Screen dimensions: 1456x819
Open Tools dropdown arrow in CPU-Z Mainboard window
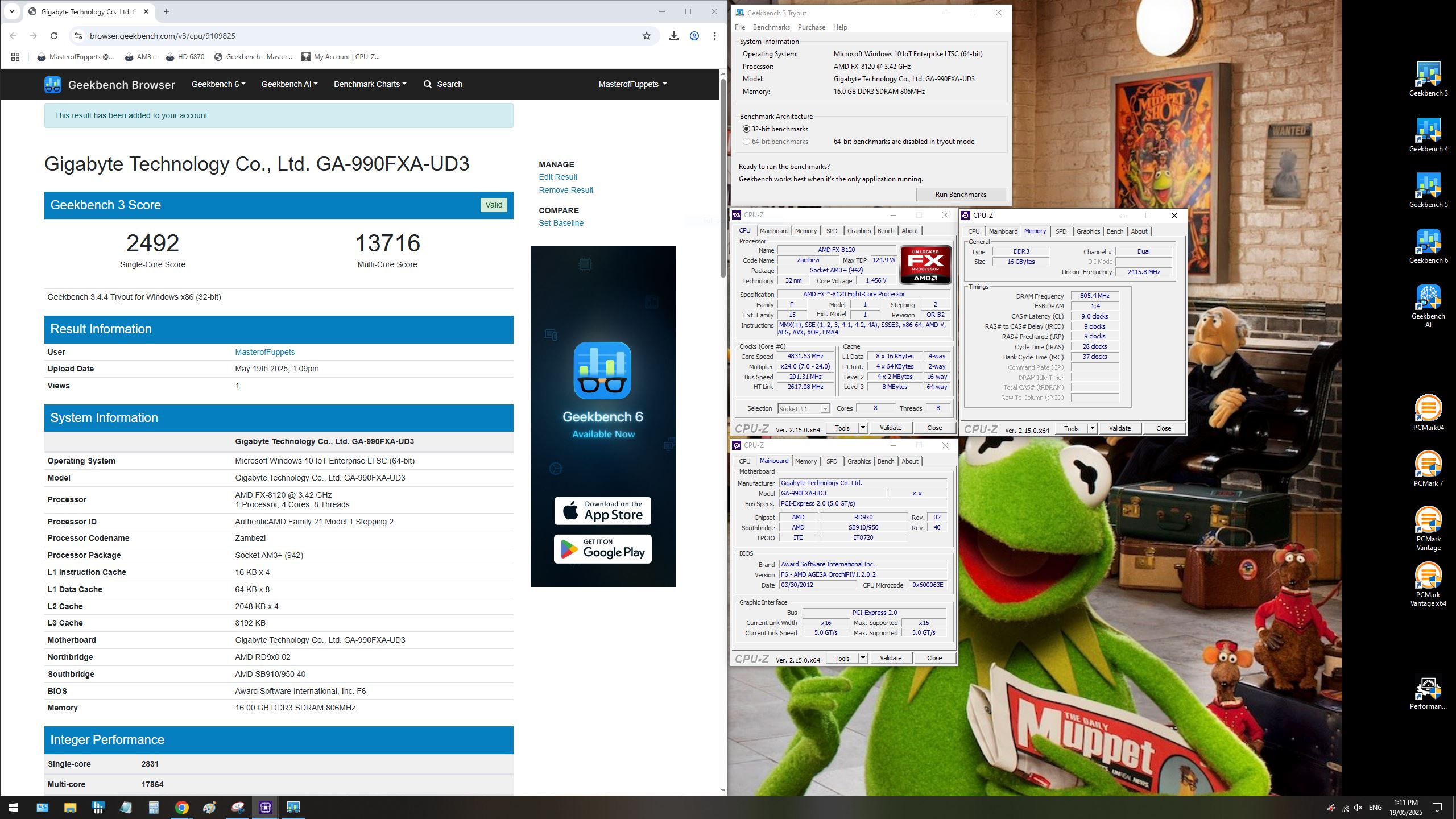[863, 658]
